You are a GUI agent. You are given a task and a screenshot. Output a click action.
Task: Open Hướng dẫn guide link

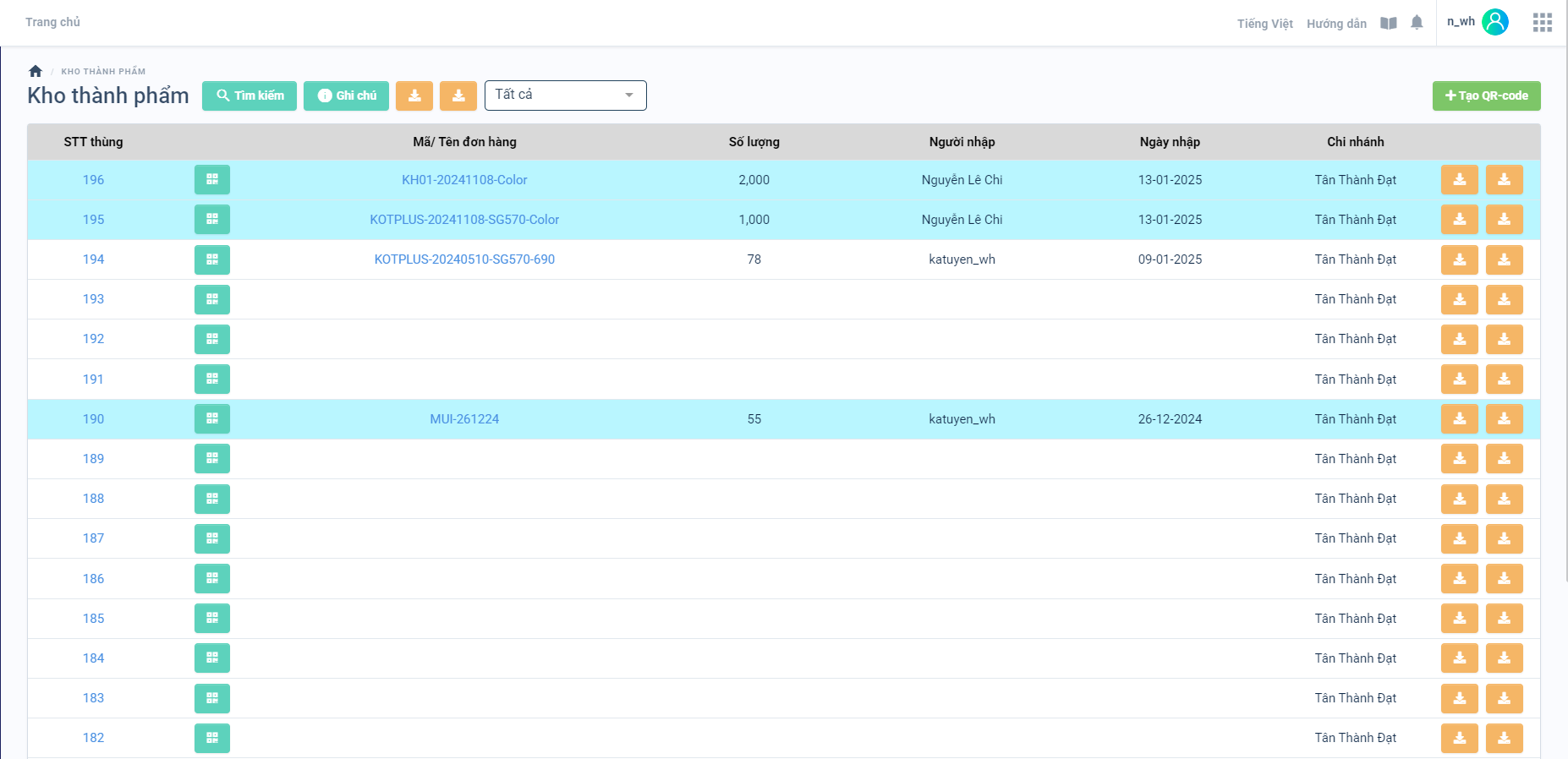coord(1336,24)
